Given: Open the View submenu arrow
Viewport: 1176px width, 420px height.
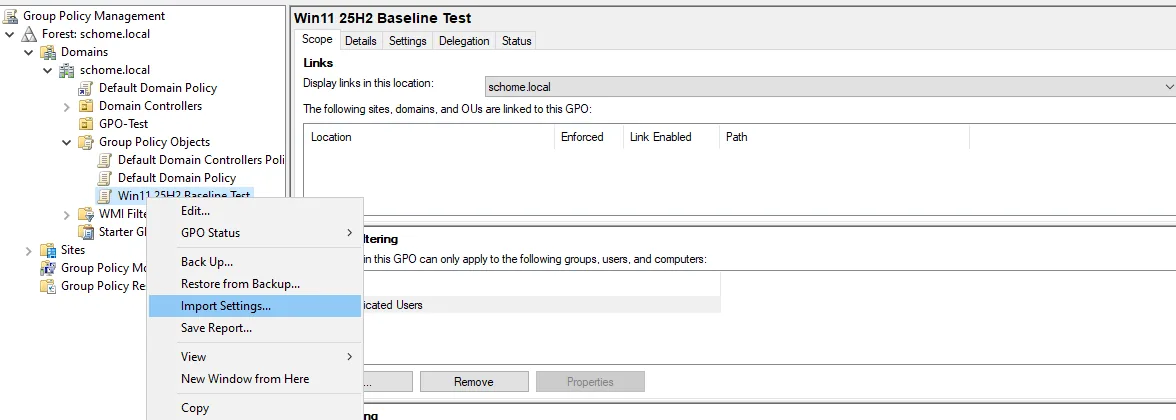Looking at the screenshot, I should pyautogui.click(x=350, y=356).
